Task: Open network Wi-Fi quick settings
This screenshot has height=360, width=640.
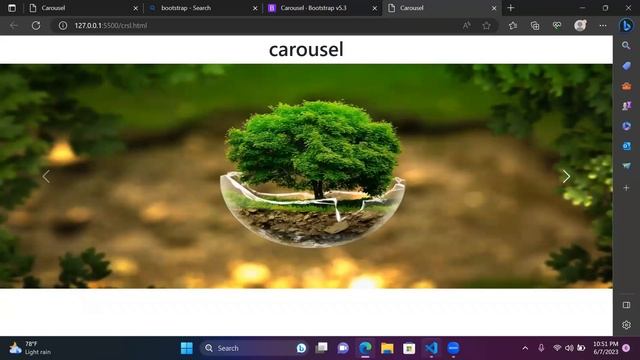Action: click(x=557, y=348)
